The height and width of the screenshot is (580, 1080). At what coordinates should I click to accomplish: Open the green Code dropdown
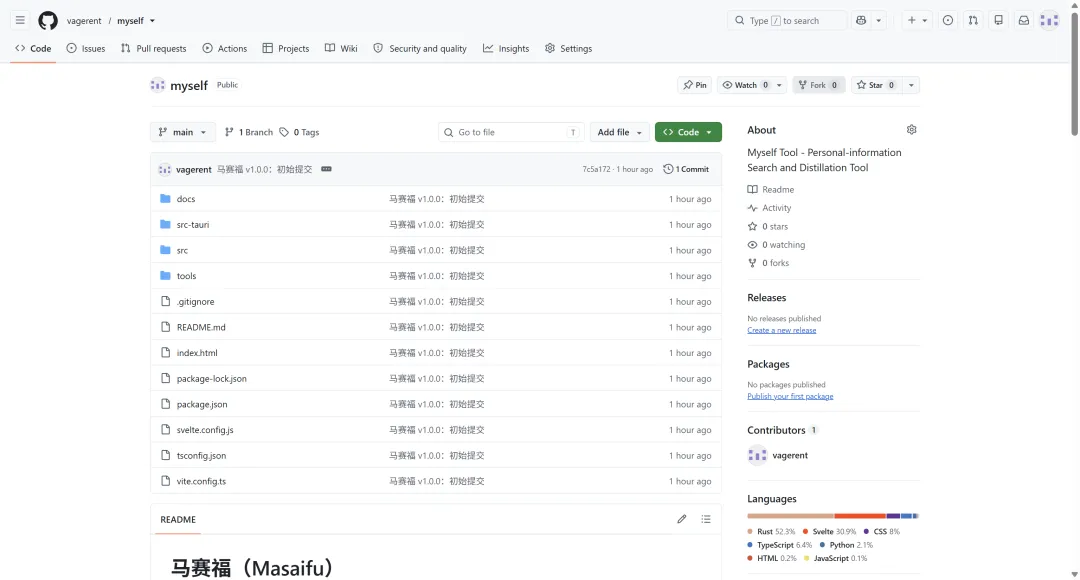pyautogui.click(x=688, y=132)
